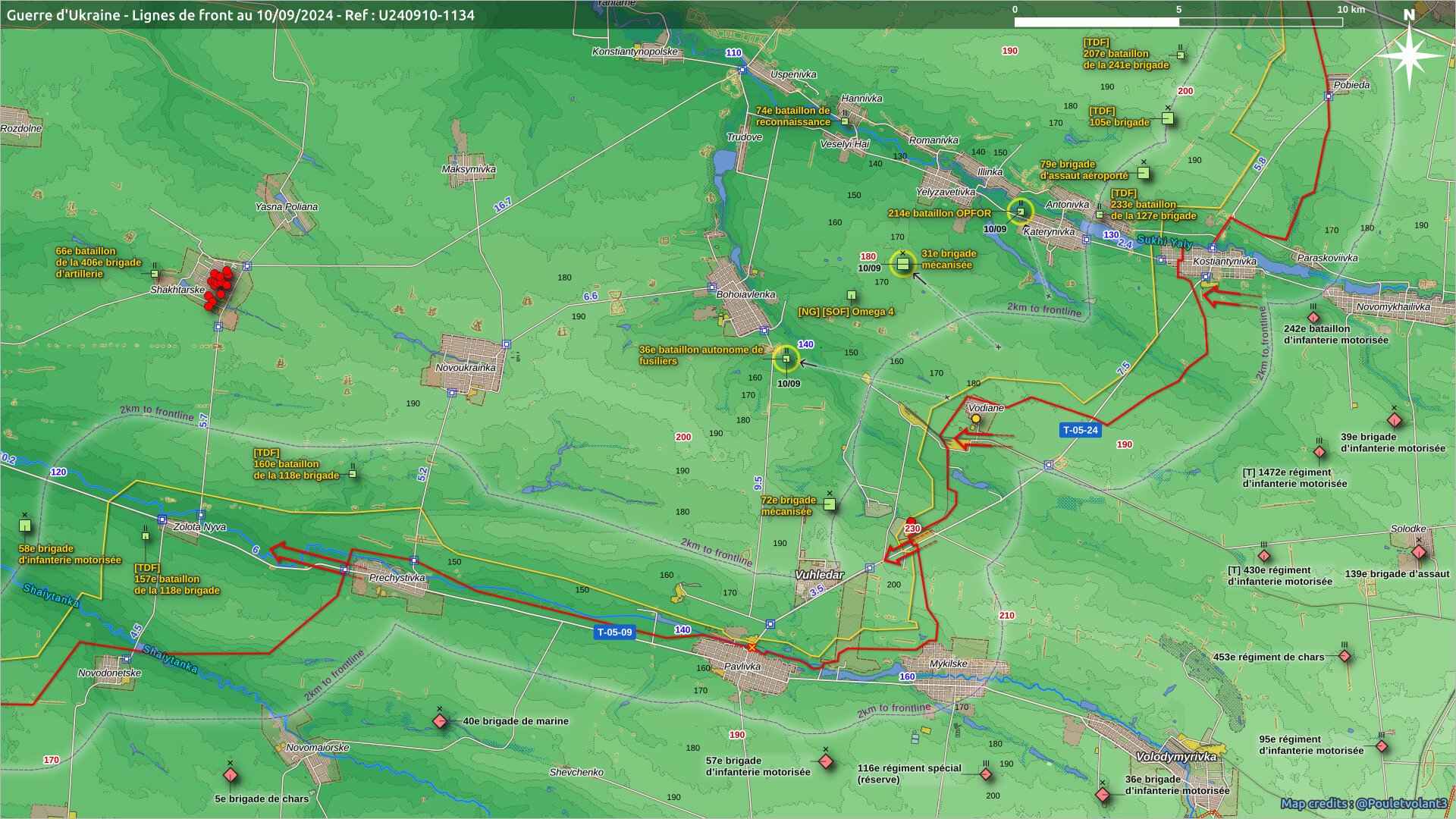Select the yellow dot at Vodiane
This screenshot has width=1456, height=819.
click(976, 419)
